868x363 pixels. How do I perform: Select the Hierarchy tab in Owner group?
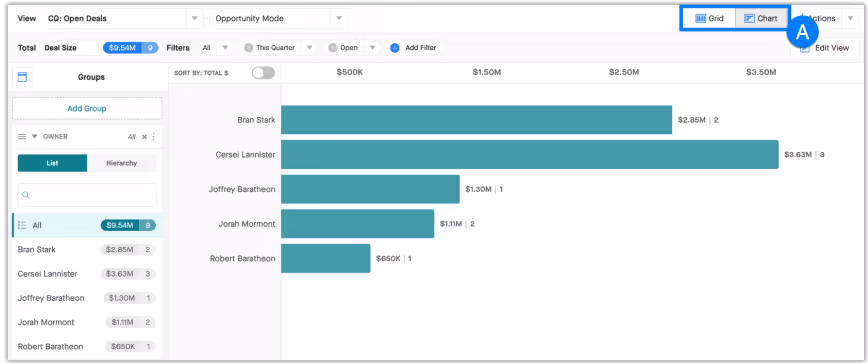click(122, 163)
